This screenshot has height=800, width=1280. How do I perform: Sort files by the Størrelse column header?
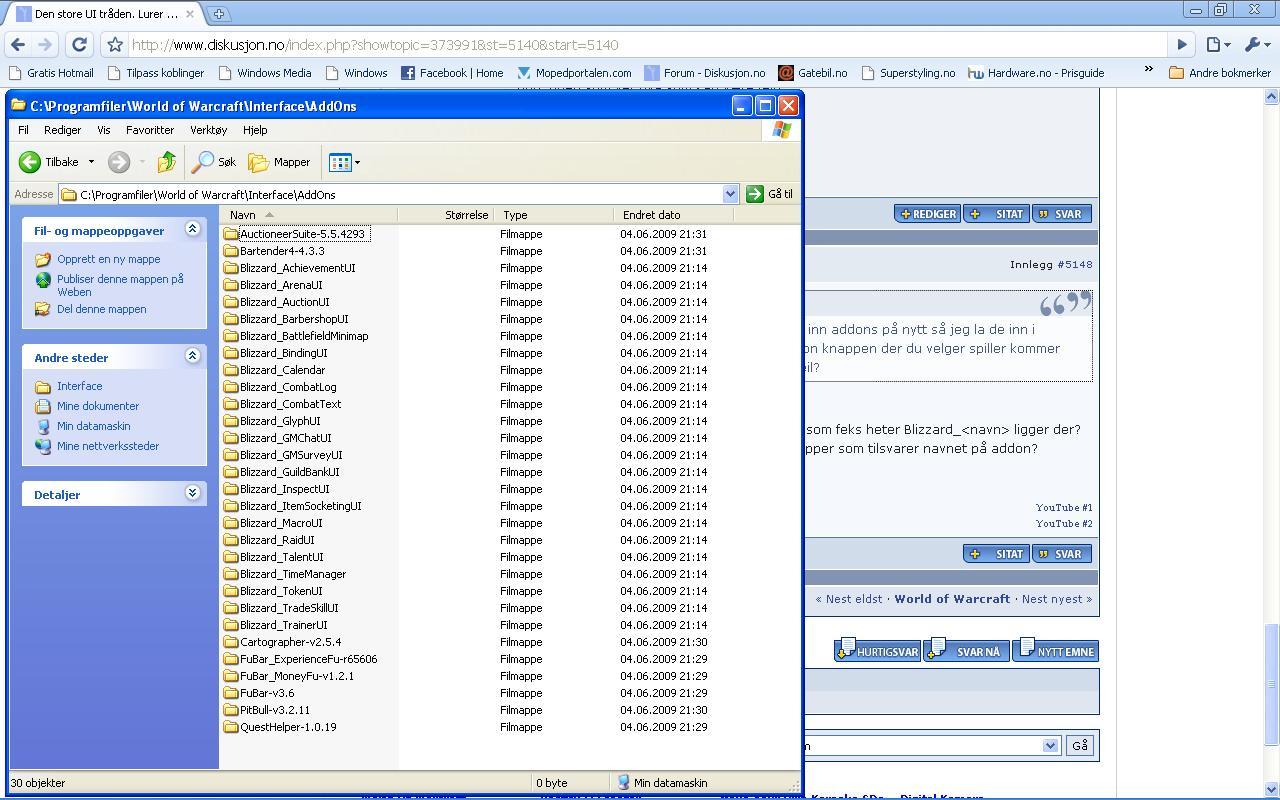[x=445, y=215]
